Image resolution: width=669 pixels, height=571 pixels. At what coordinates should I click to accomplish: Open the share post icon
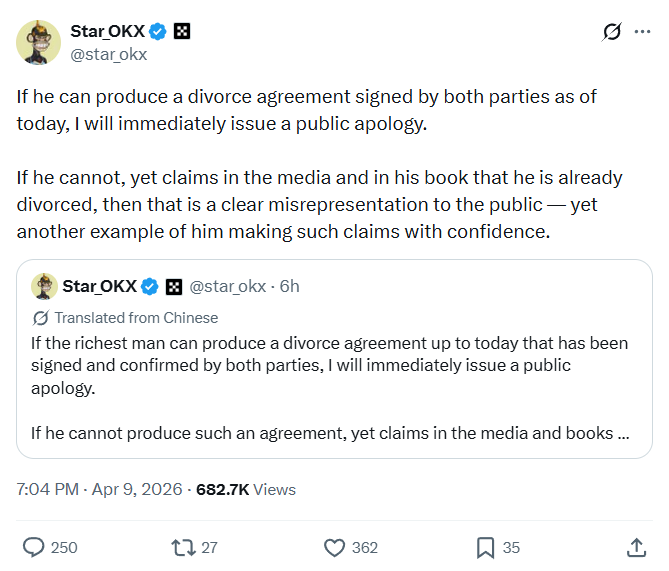point(636,547)
